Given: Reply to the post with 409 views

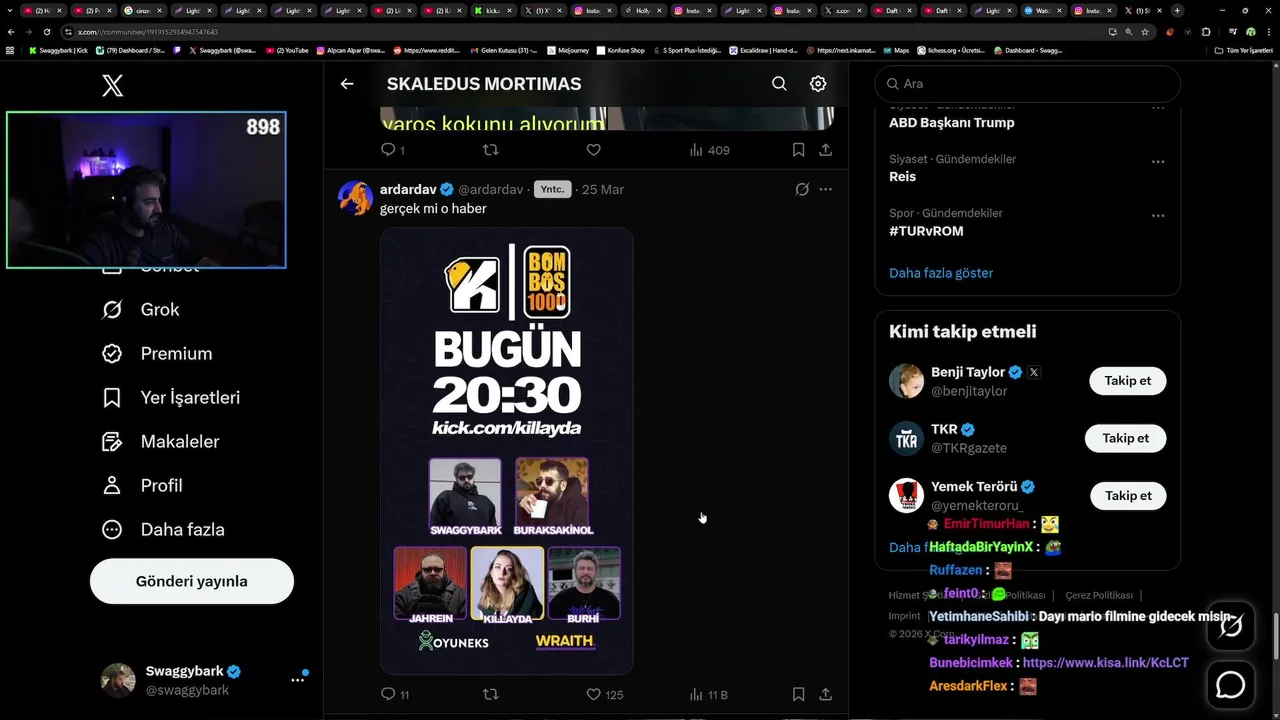Looking at the screenshot, I should [x=393, y=150].
